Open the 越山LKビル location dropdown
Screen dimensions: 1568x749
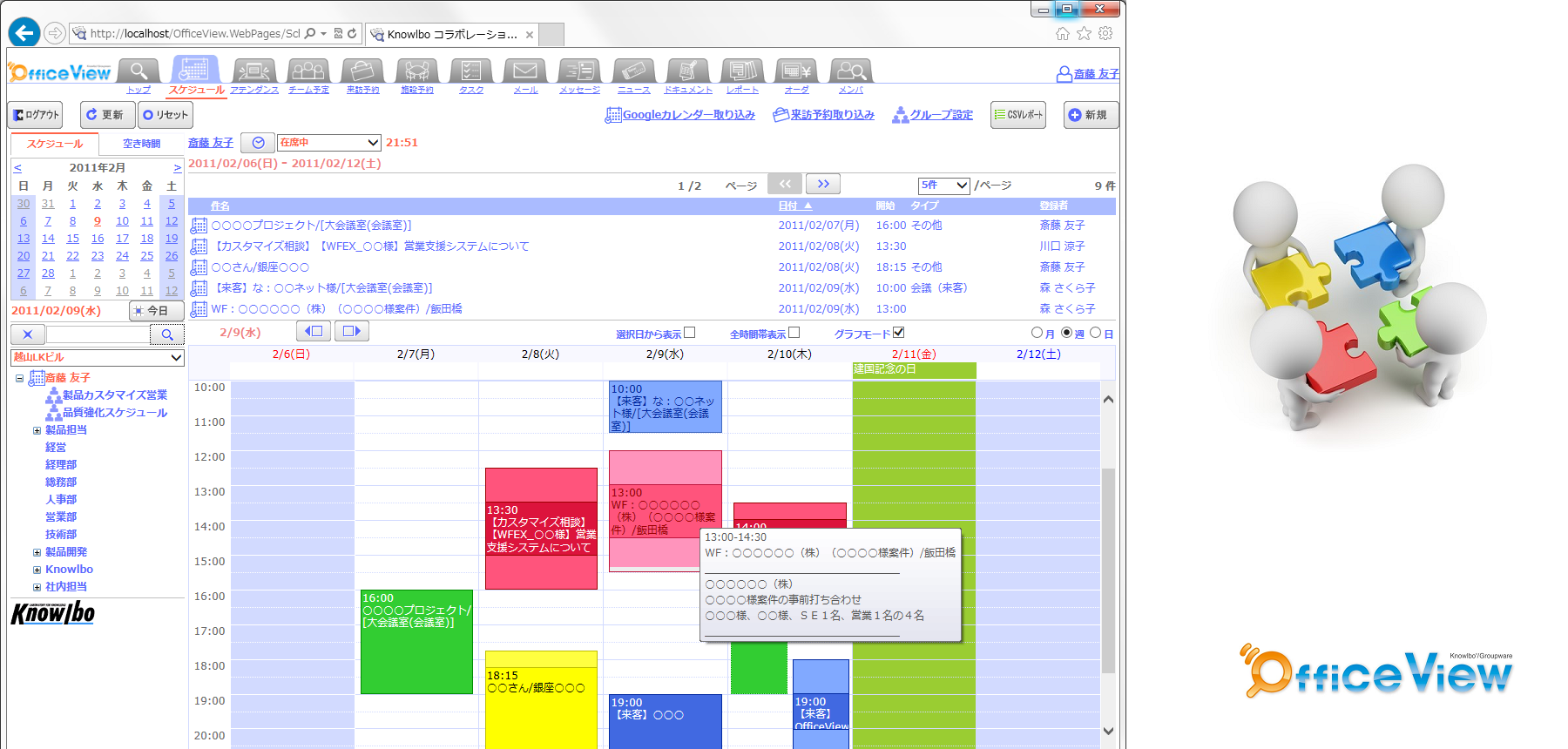98,357
